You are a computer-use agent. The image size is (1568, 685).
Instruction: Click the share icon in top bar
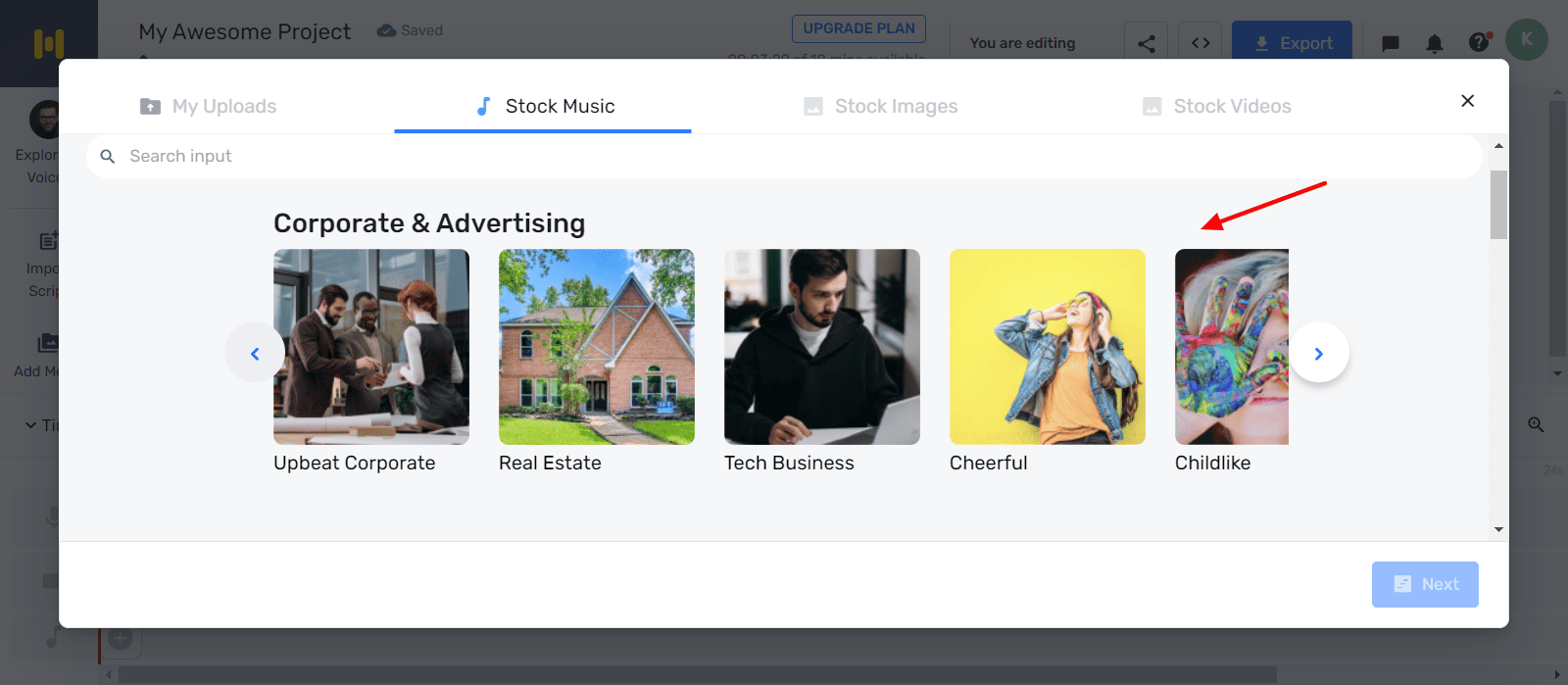click(1146, 43)
